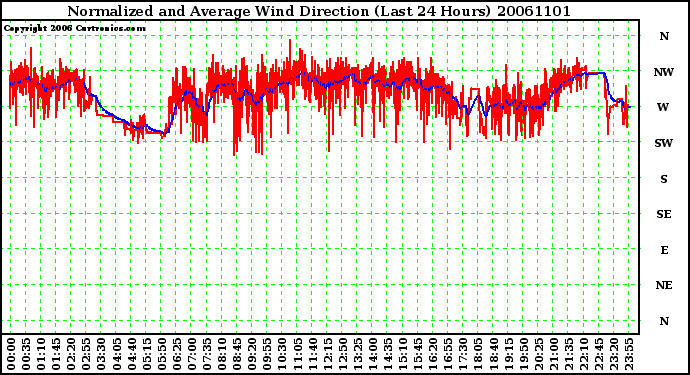The width and height of the screenshot is (690, 375).
Task: Click the 01:10 time axis label
Action: (x=41, y=355)
